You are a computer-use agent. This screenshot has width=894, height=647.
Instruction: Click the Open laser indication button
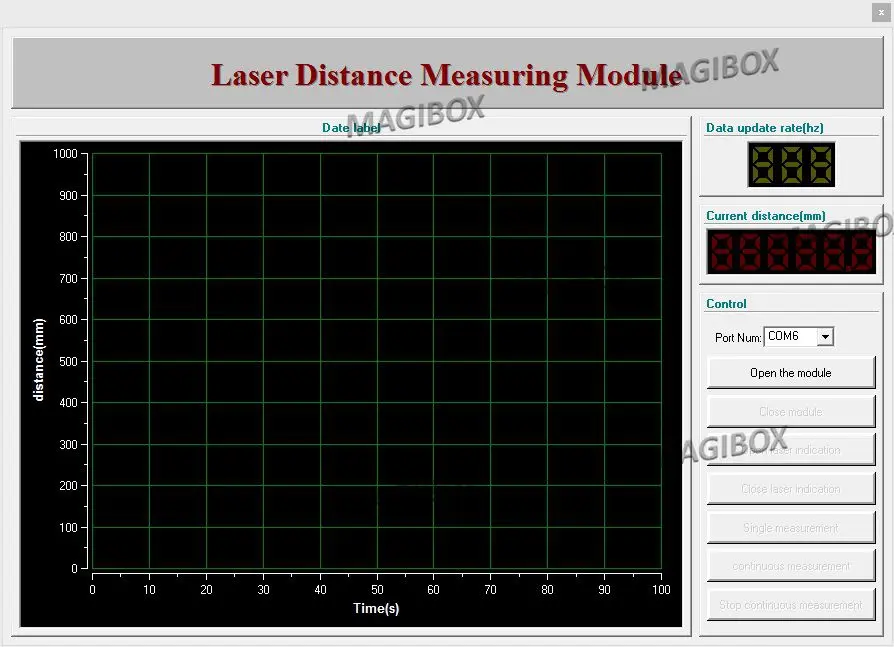(791, 450)
